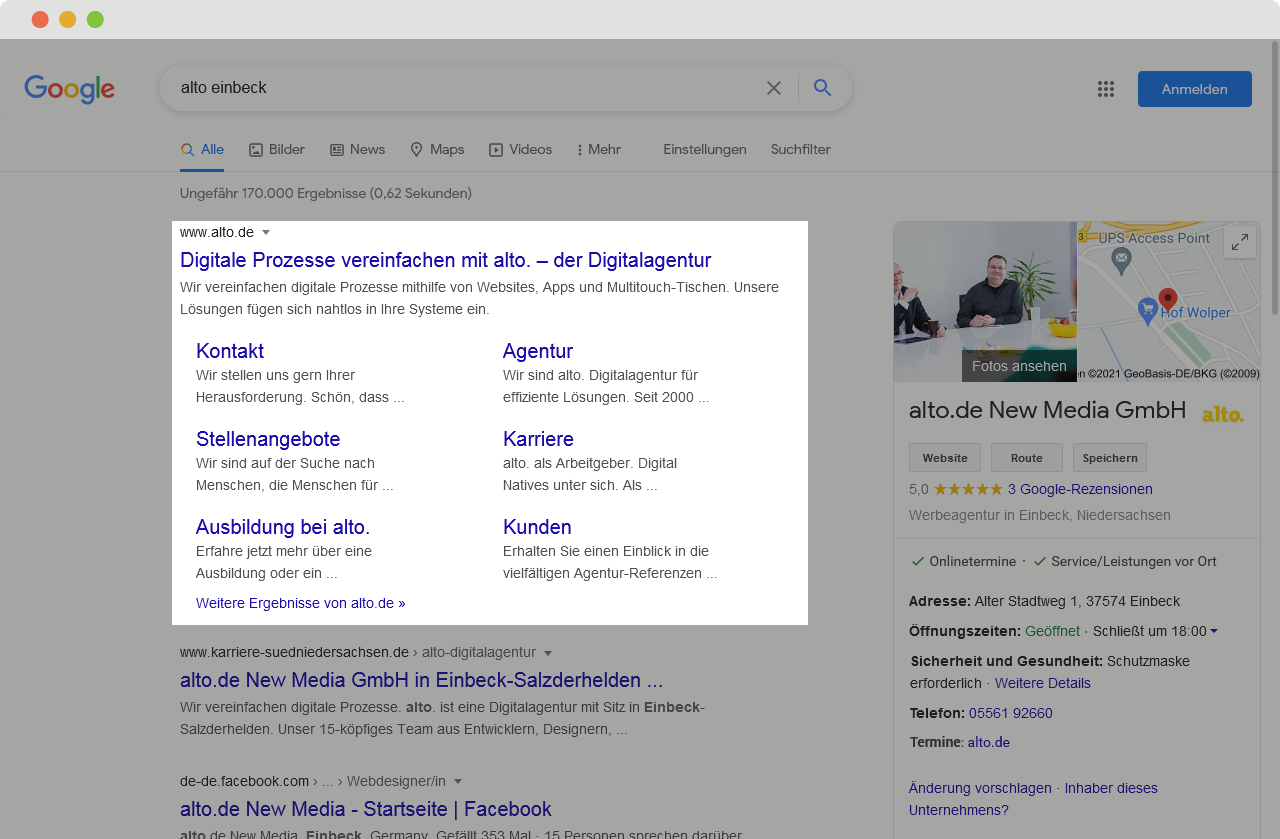Click the alto. logo in the knowledge panel

tap(1222, 411)
